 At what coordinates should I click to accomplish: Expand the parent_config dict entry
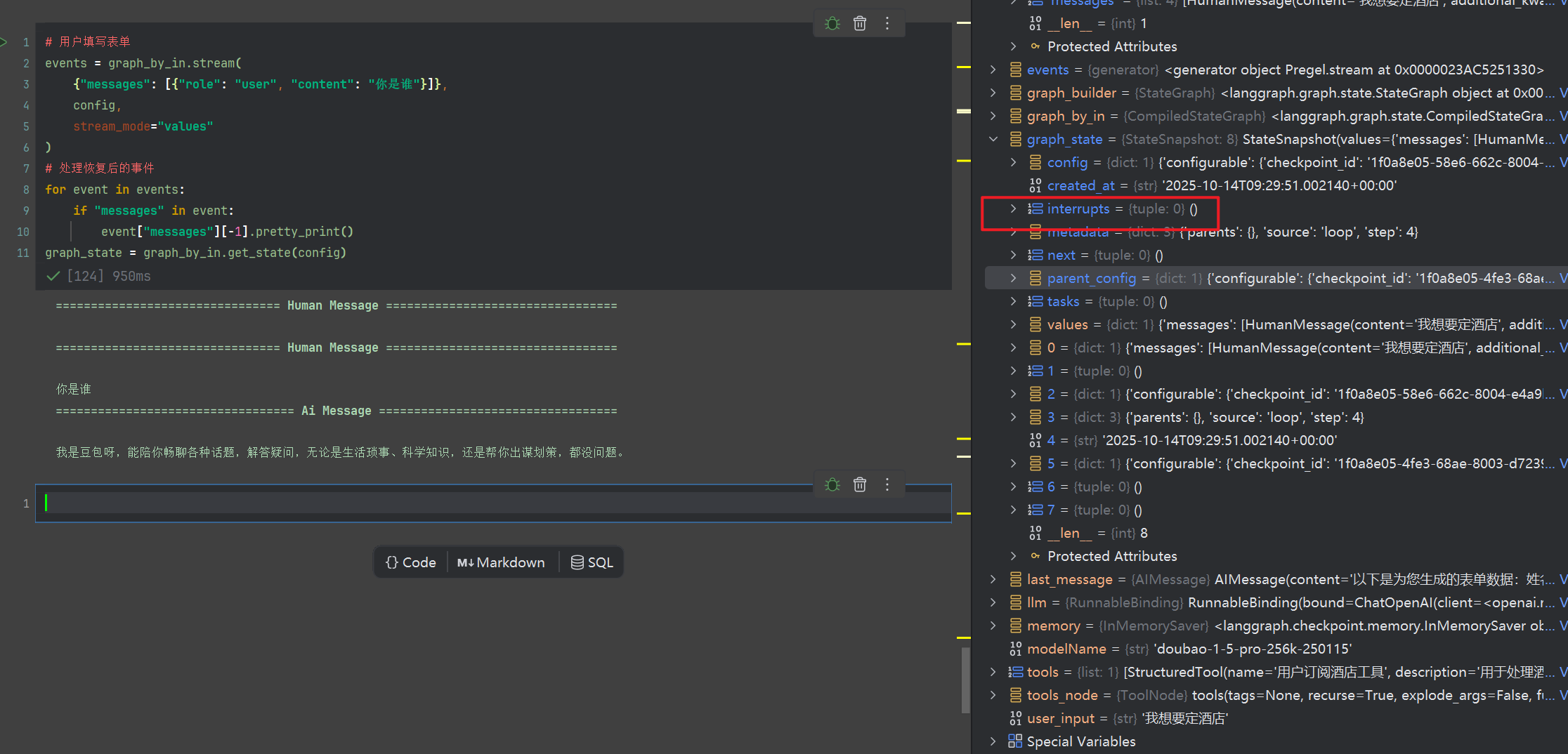[x=1013, y=278]
